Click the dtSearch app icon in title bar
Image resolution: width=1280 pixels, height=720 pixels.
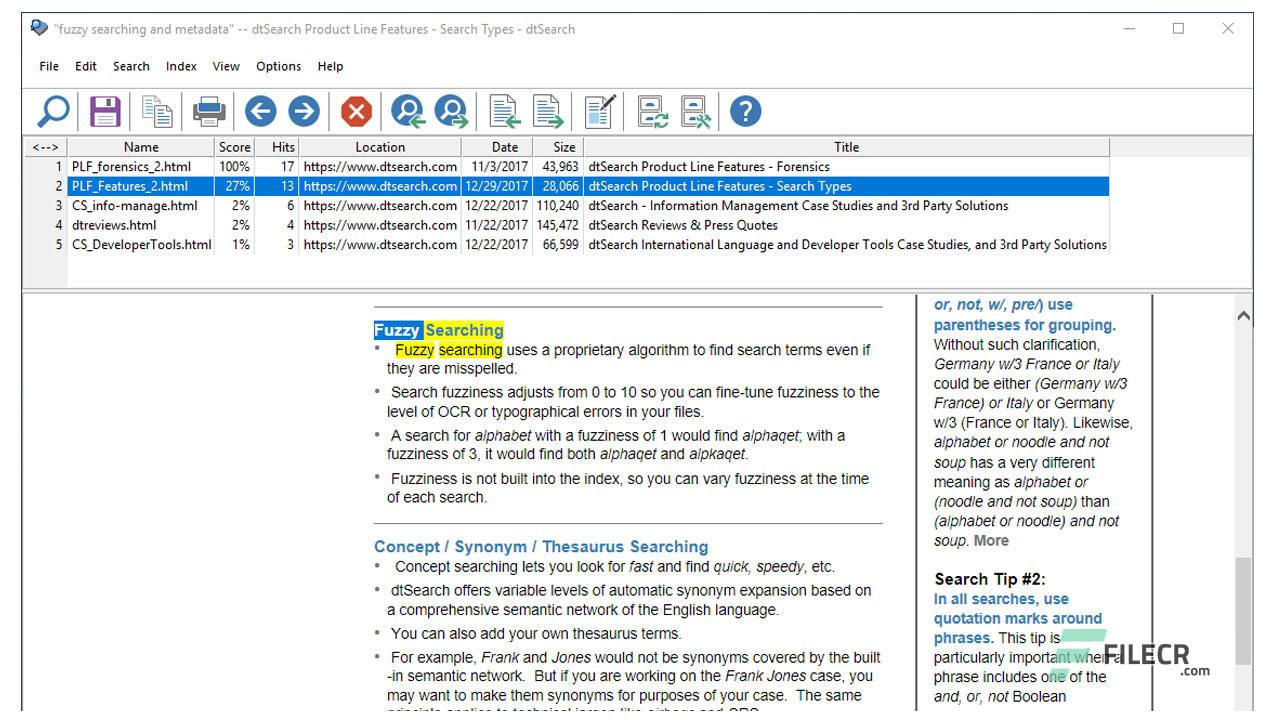point(39,28)
